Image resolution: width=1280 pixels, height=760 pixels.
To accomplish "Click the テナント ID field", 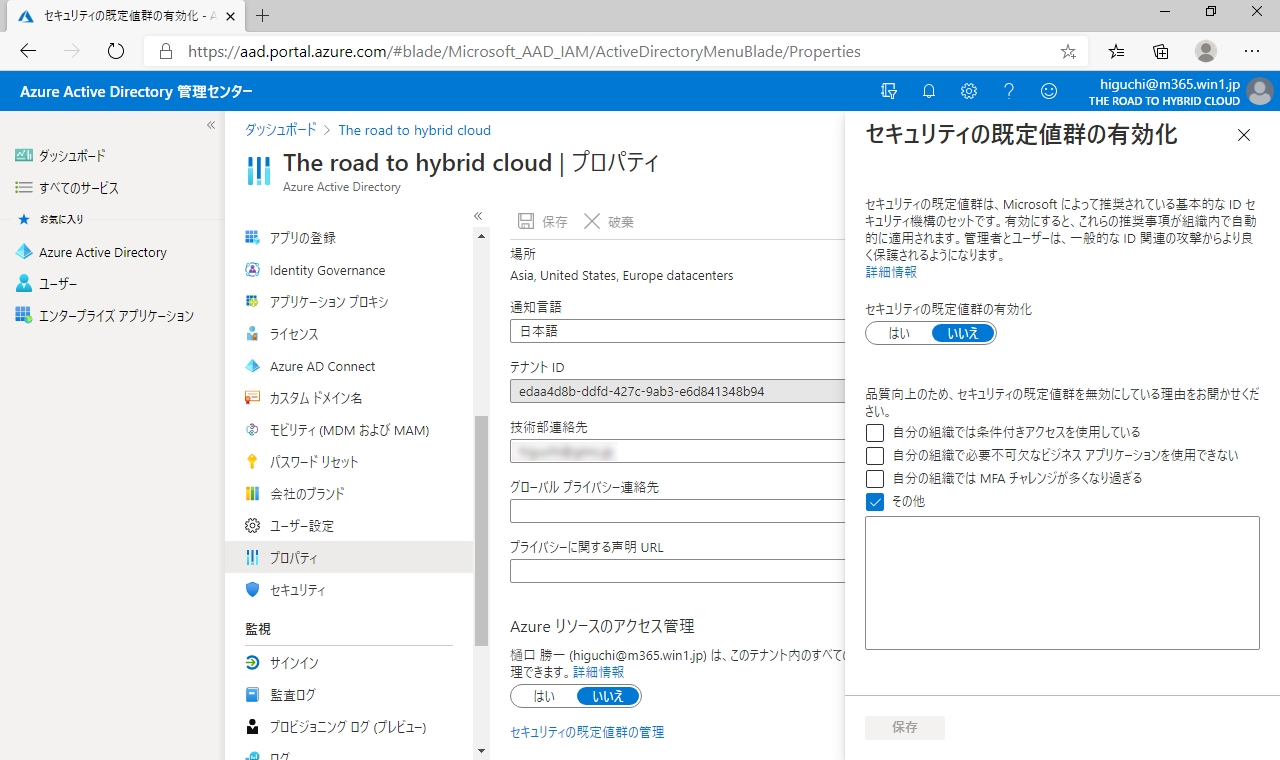I will pos(677,391).
